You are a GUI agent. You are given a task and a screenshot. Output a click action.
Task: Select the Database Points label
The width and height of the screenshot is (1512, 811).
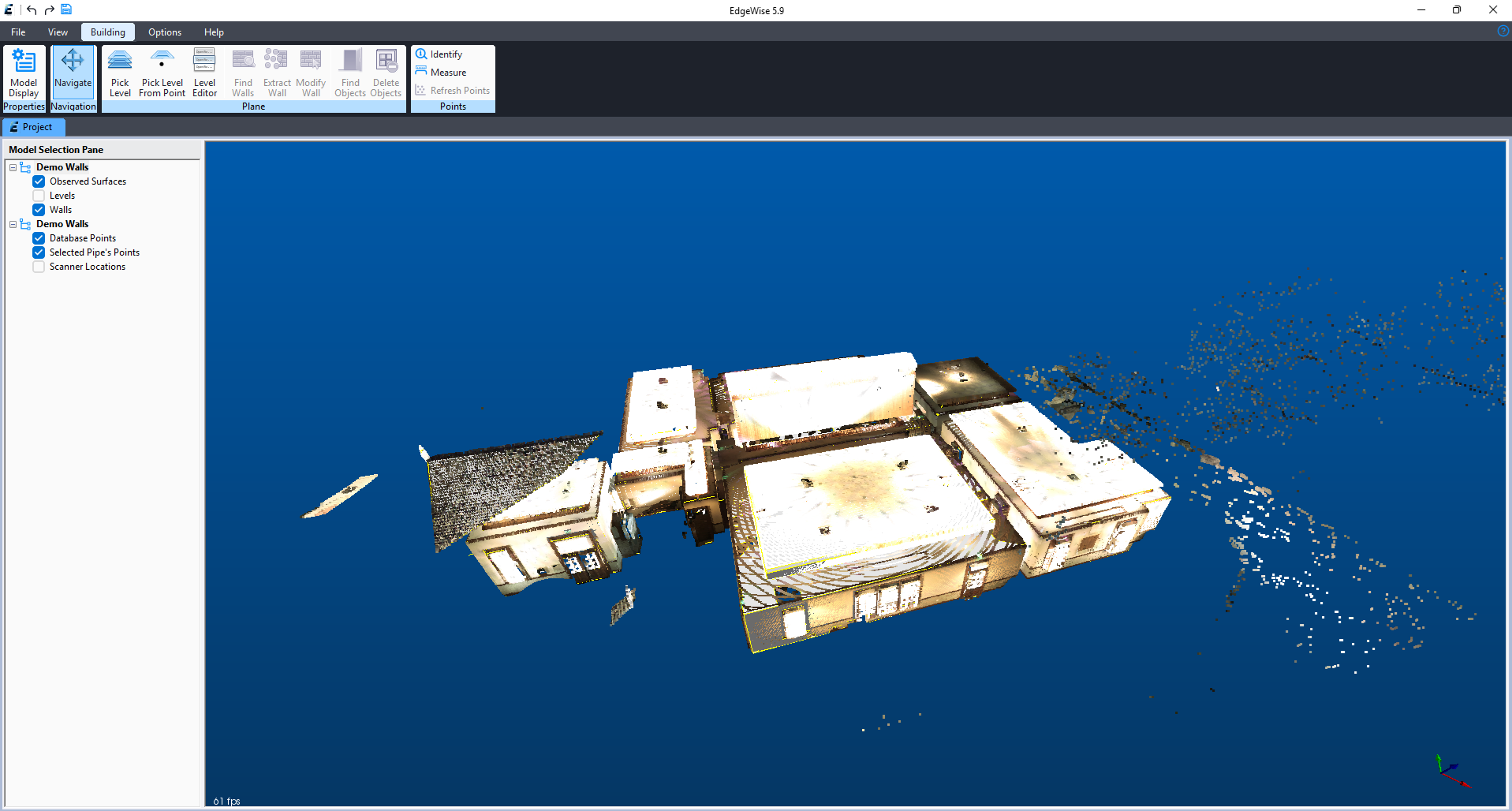point(83,238)
